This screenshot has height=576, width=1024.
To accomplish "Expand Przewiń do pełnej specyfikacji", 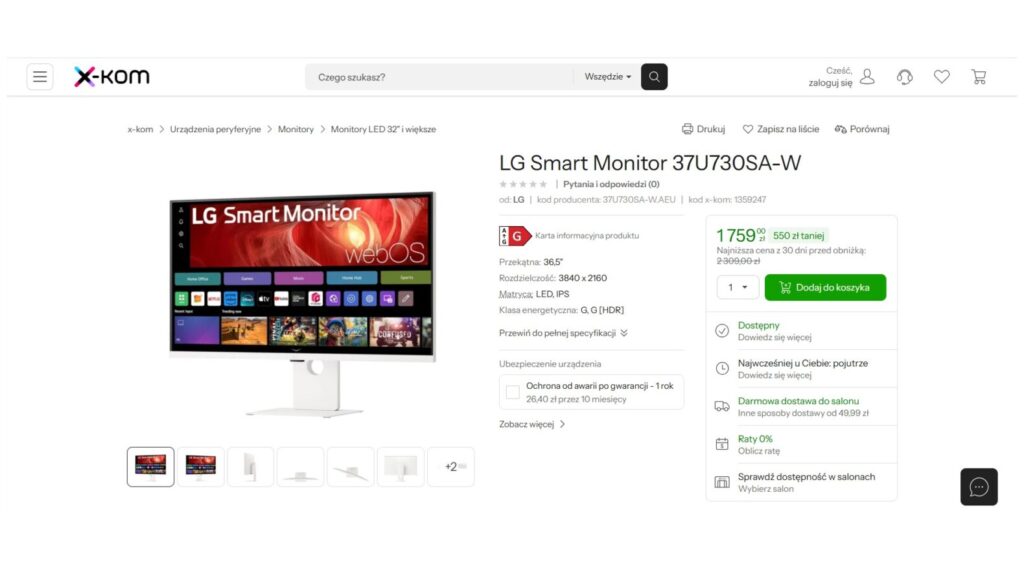I will pos(563,333).
